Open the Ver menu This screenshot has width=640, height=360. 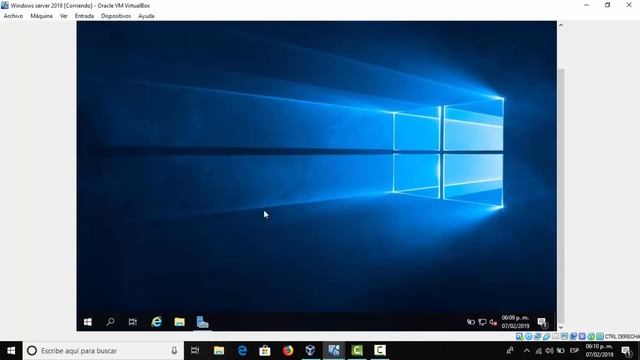[x=64, y=16]
